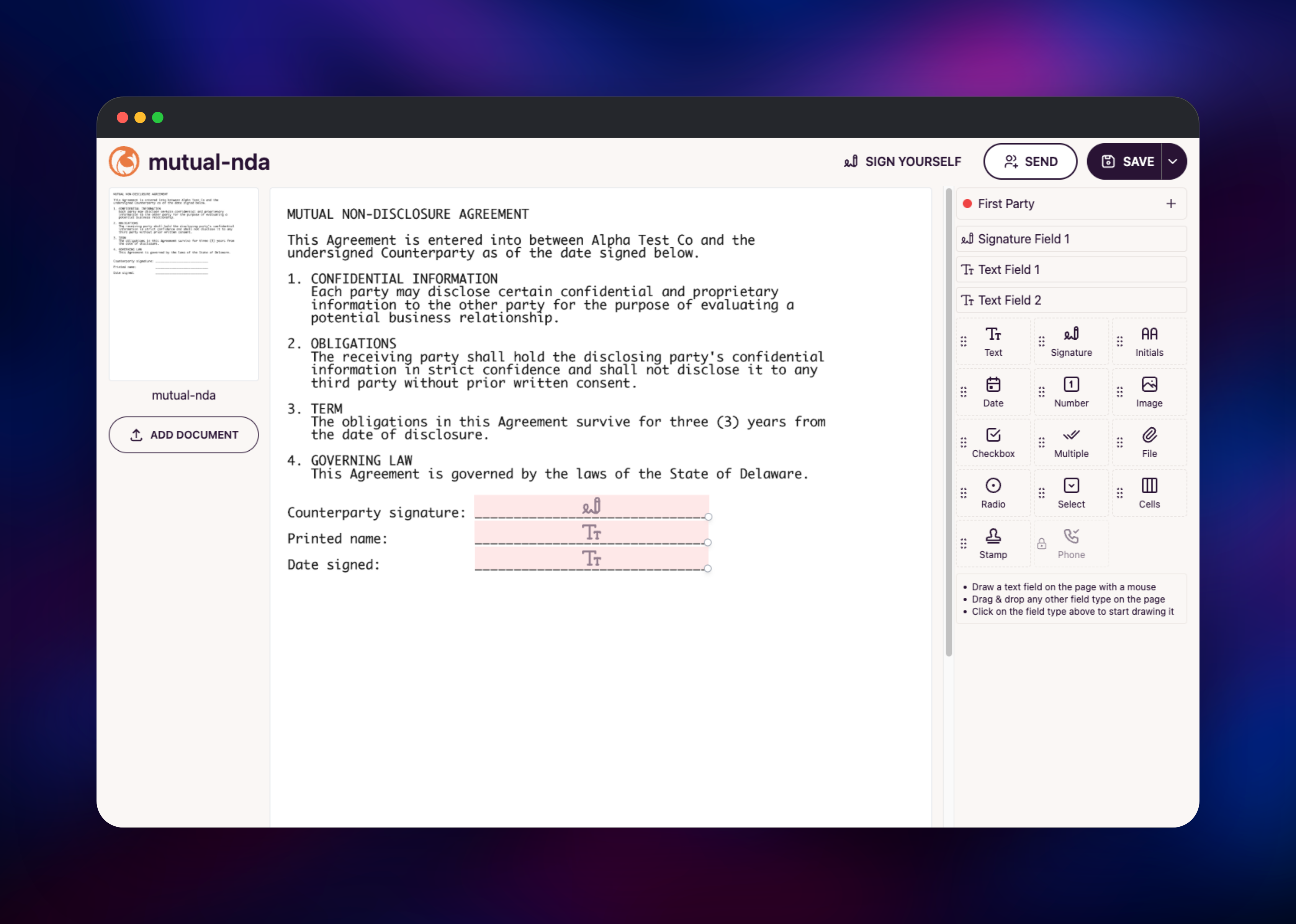The width and height of the screenshot is (1296, 924).
Task: Select the Cells field type
Action: [x=1149, y=493]
